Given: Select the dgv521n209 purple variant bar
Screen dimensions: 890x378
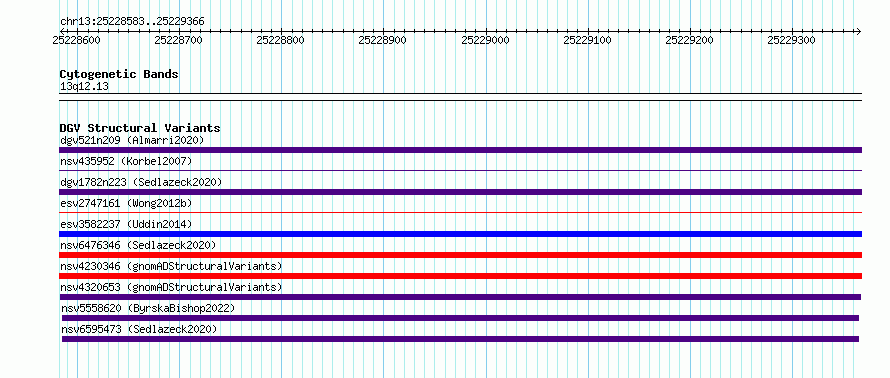Looking at the screenshot, I should [460, 150].
